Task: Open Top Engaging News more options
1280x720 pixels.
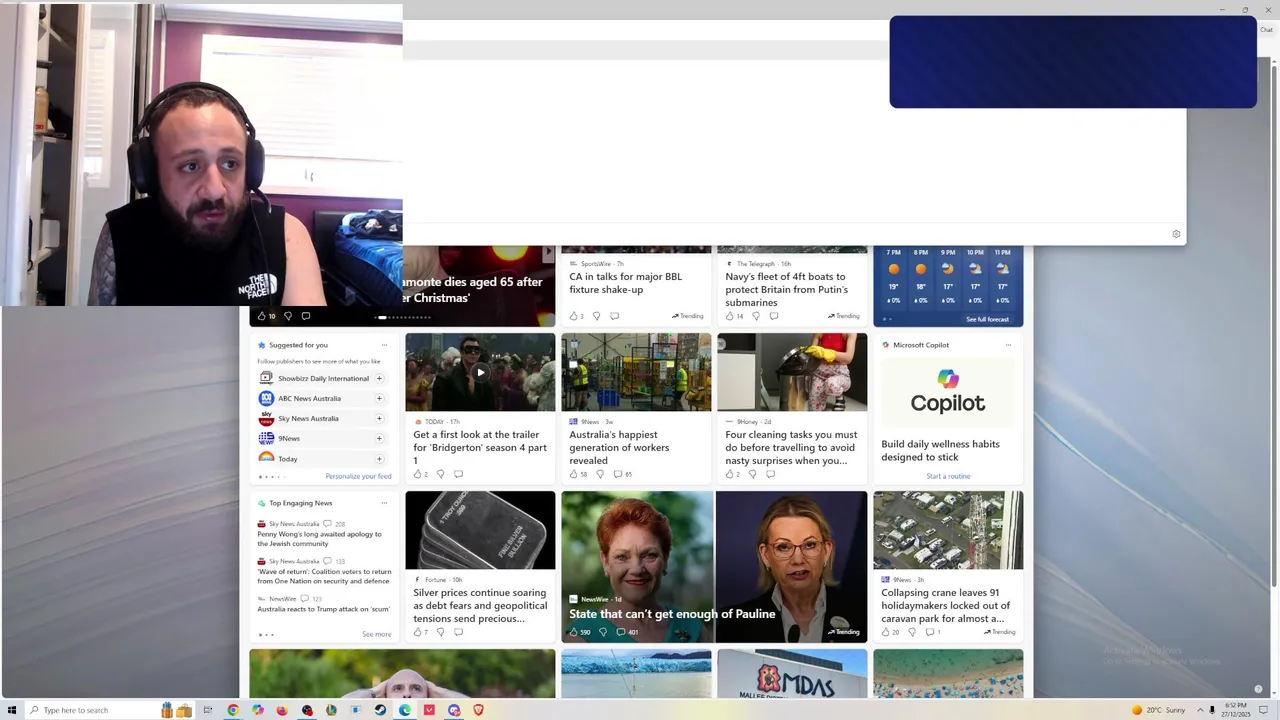Action: pyautogui.click(x=384, y=503)
